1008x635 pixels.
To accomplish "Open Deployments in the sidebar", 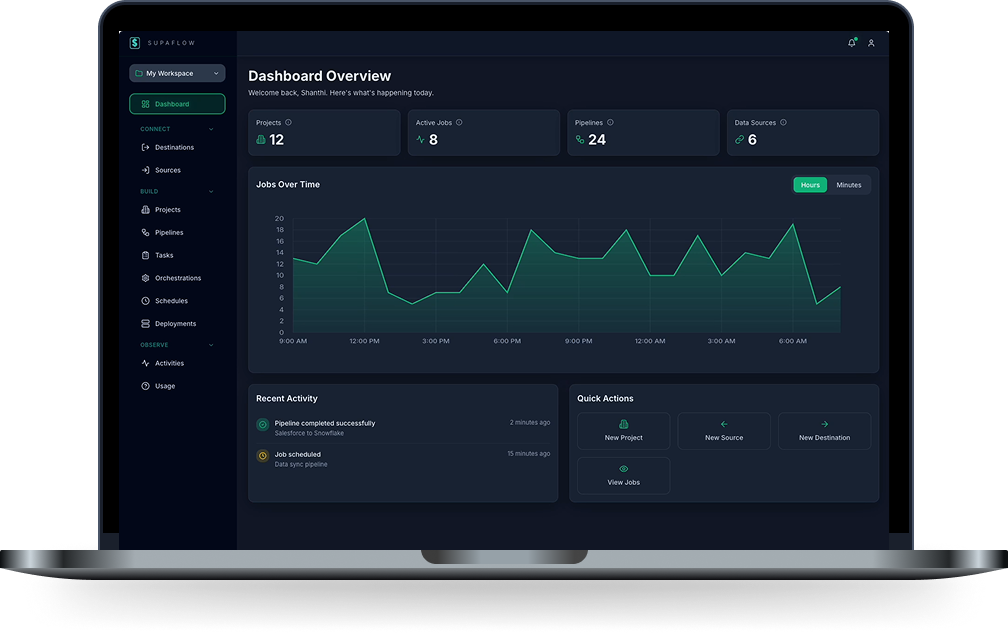I will (177, 324).
